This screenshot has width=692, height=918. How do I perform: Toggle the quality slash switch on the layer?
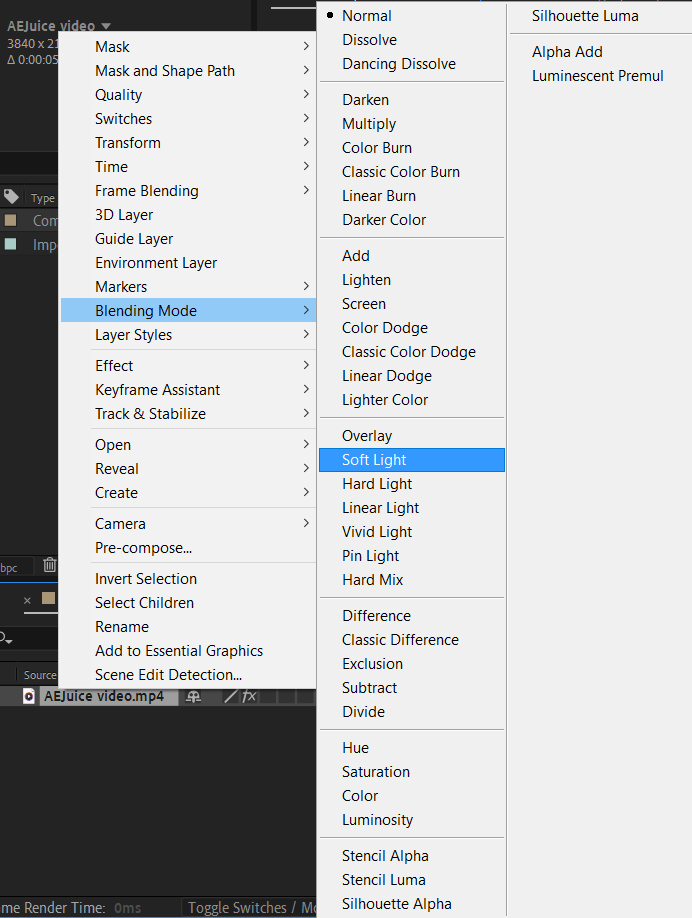[x=230, y=696]
